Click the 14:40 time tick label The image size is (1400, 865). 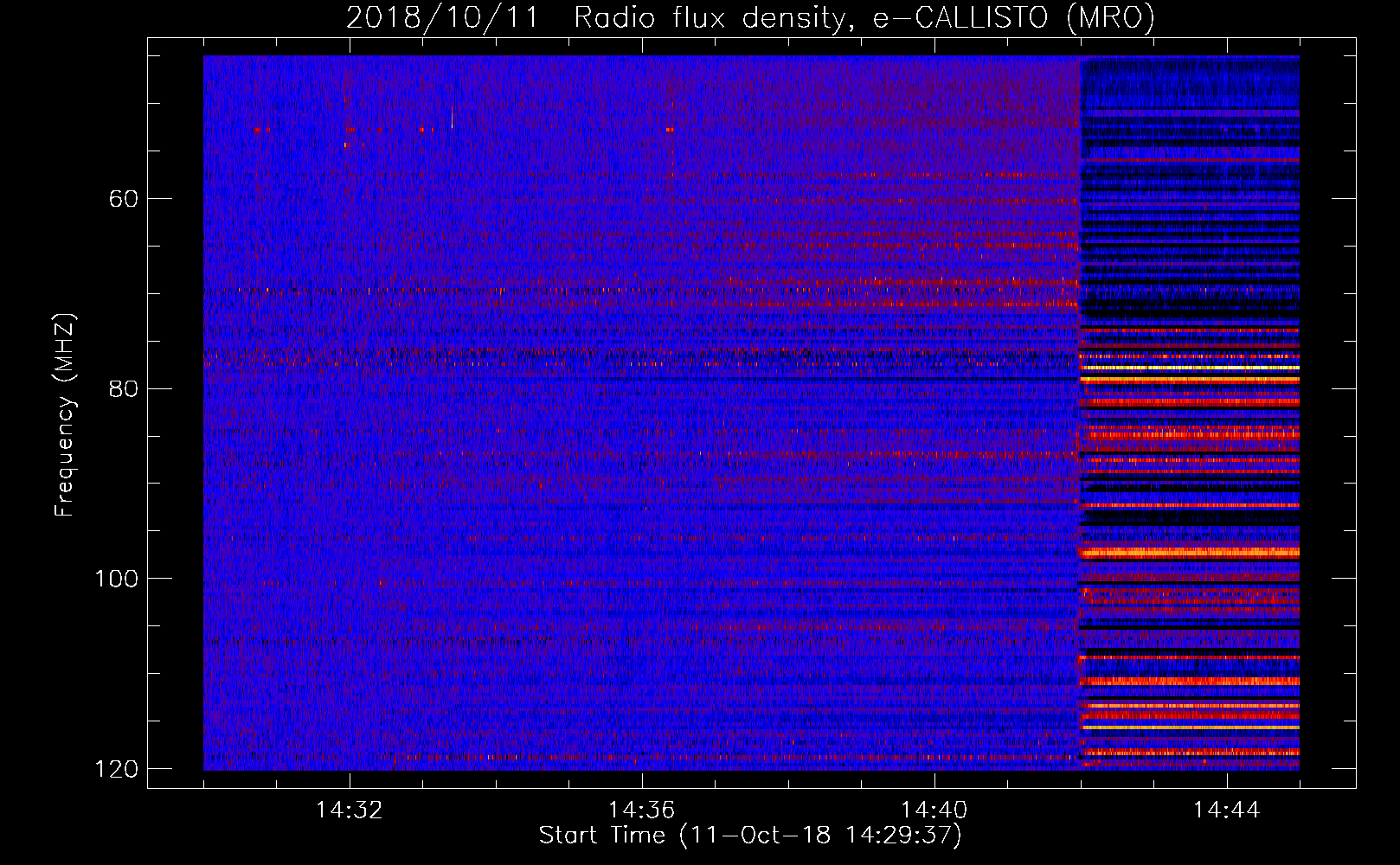(x=934, y=811)
